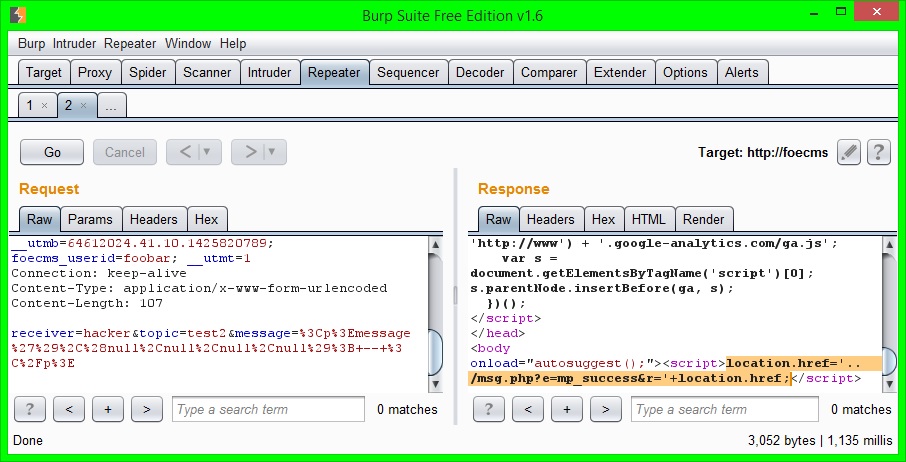
Task: Close Repeater tab 1 with its x
Action: point(45,106)
